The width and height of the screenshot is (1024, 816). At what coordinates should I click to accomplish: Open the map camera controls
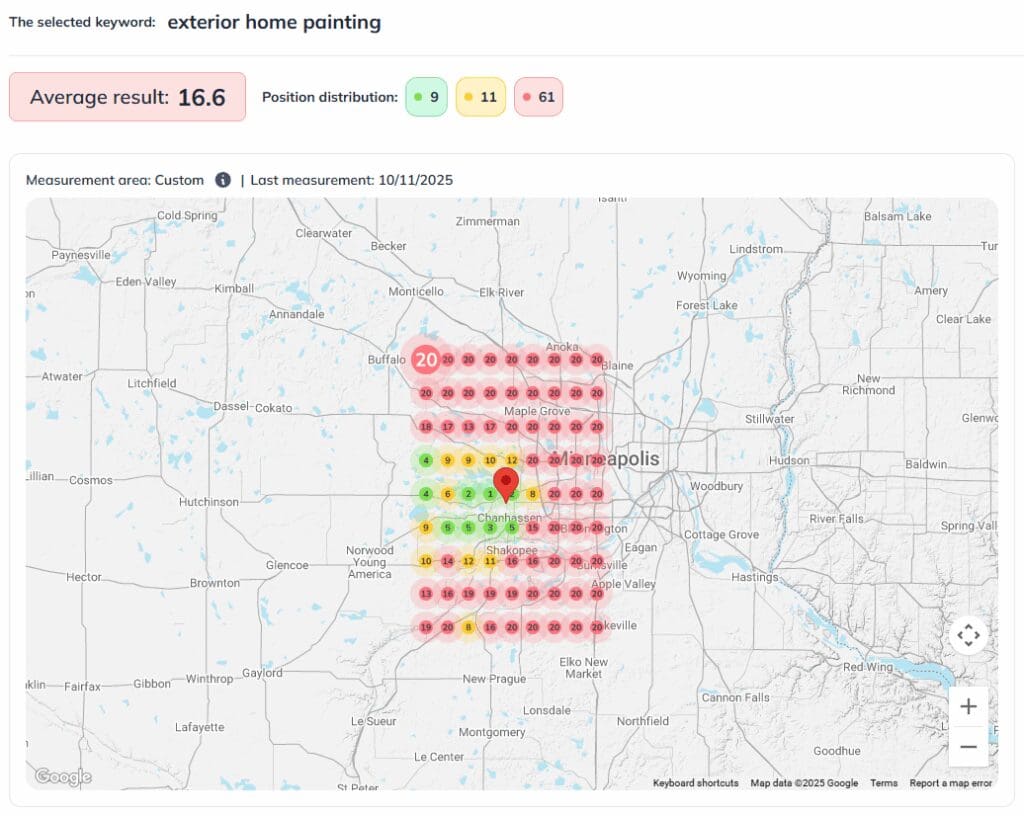click(968, 635)
